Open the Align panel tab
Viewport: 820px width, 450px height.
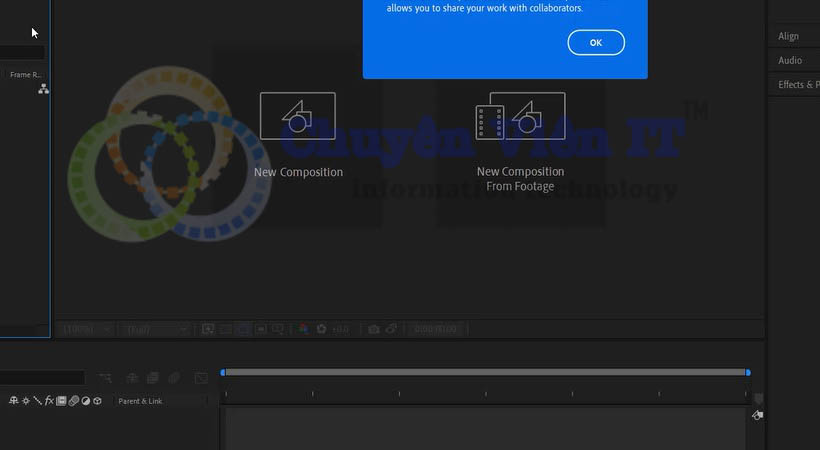[789, 36]
